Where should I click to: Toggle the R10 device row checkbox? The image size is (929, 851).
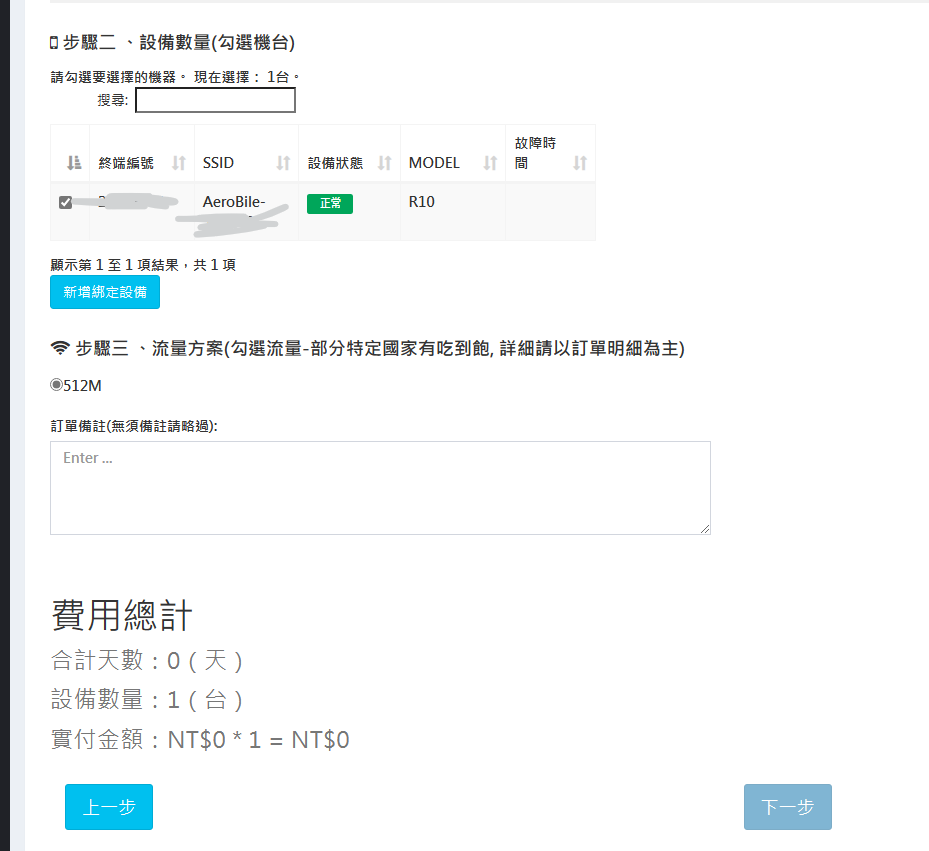(66, 203)
